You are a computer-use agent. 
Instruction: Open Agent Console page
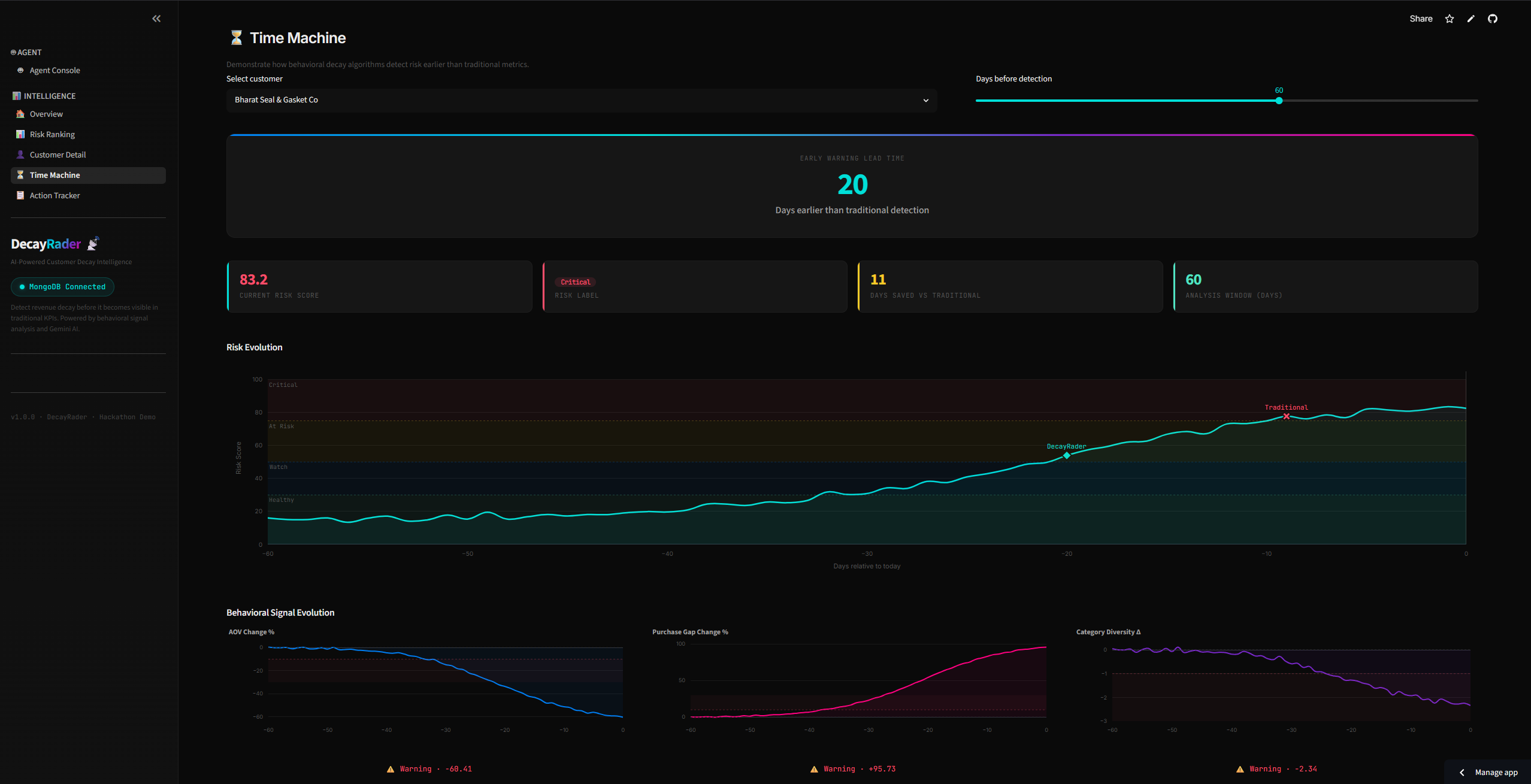(55, 70)
